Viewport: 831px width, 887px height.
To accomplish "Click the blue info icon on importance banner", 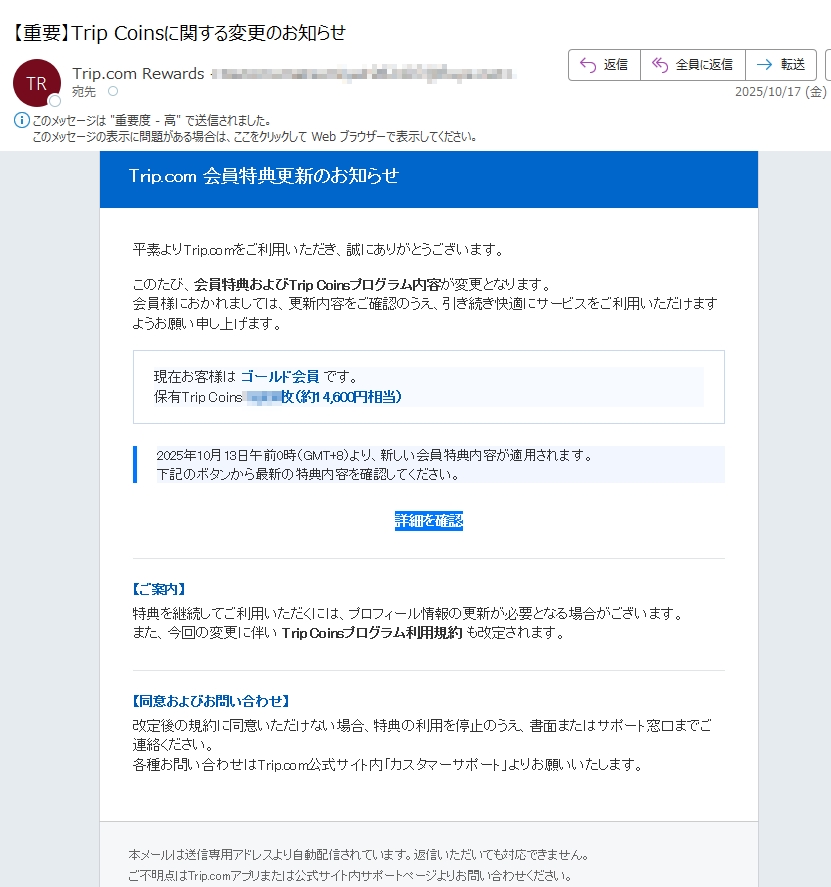I will [22, 119].
